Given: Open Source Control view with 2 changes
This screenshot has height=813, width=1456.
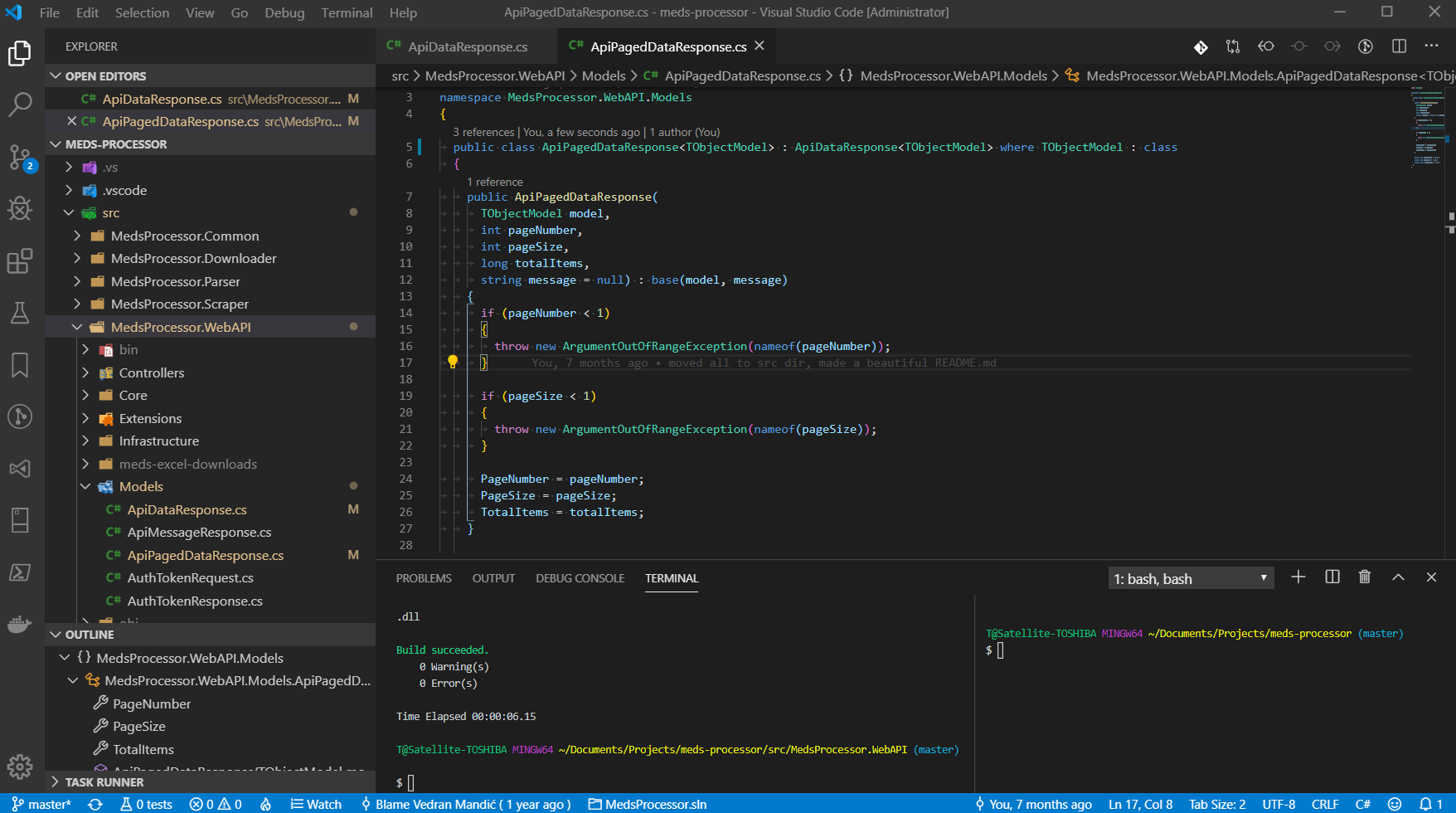Looking at the screenshot, I should coord(20,157).
